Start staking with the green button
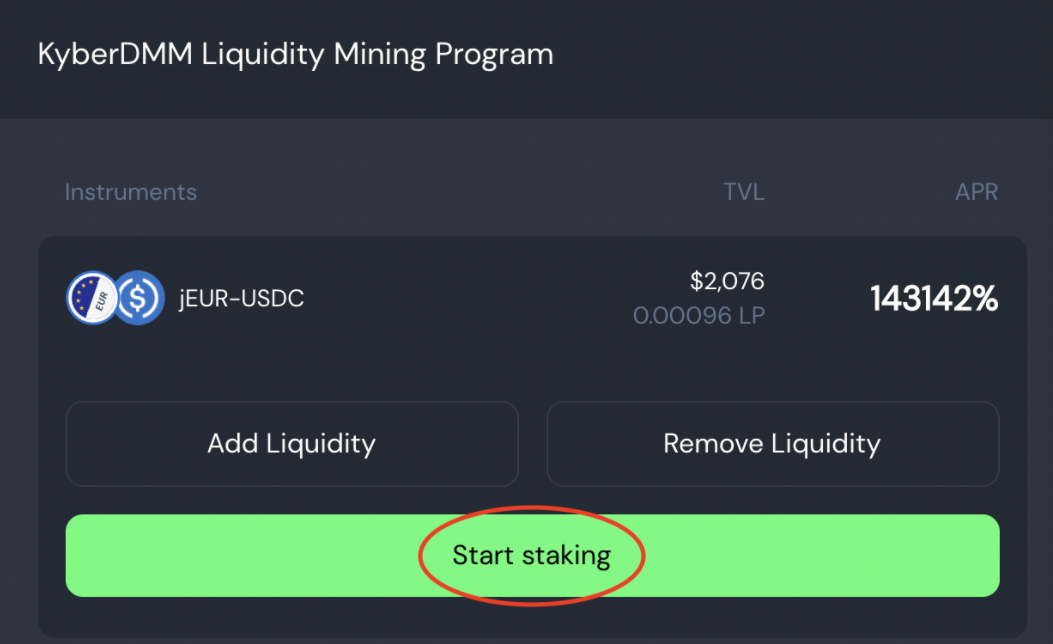Viewport: 1053px width, 644px height. pyautogui.click(x=532, y=555)
